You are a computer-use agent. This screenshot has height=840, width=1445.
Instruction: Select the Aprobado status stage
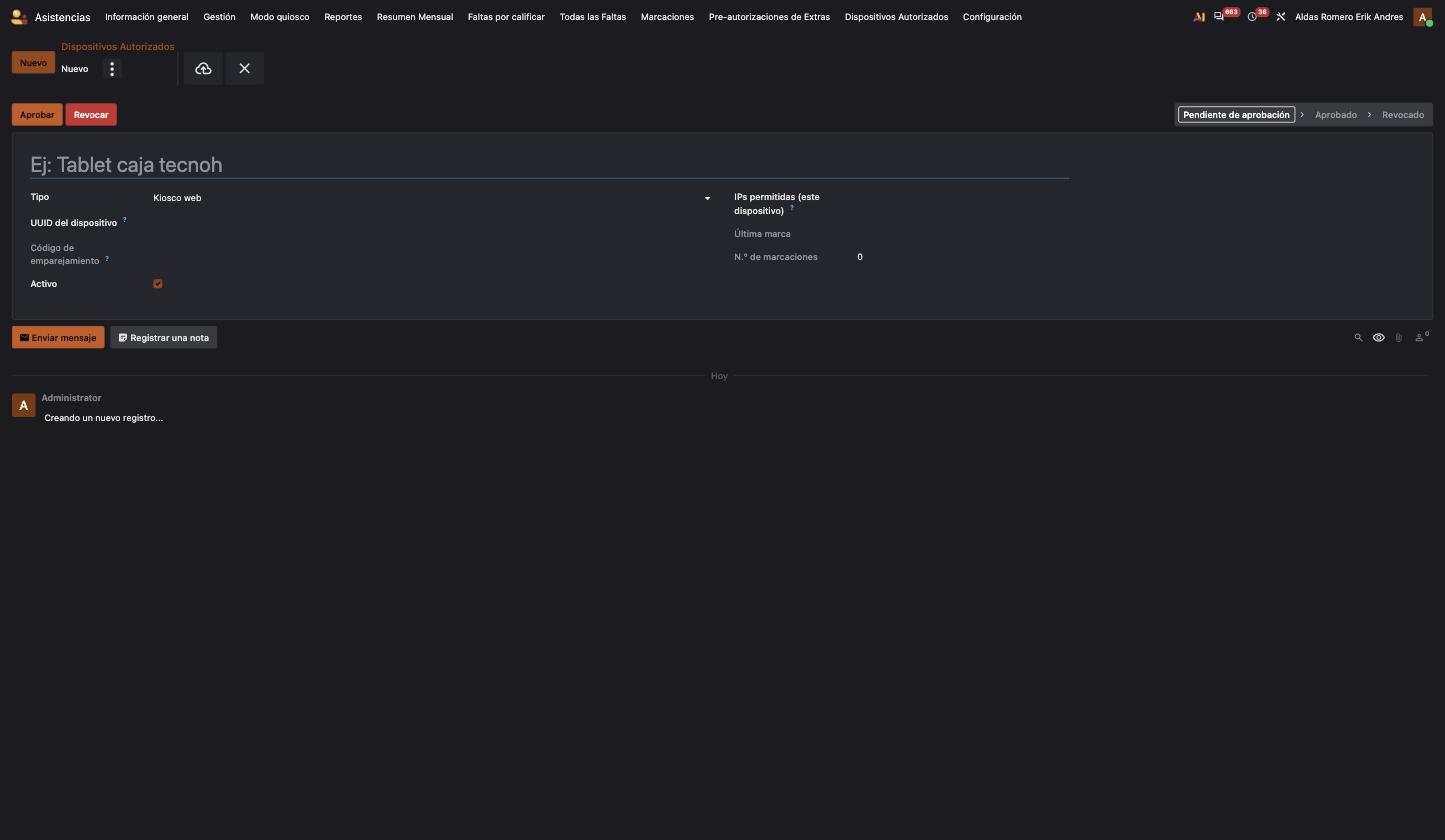click(1335, 115)
